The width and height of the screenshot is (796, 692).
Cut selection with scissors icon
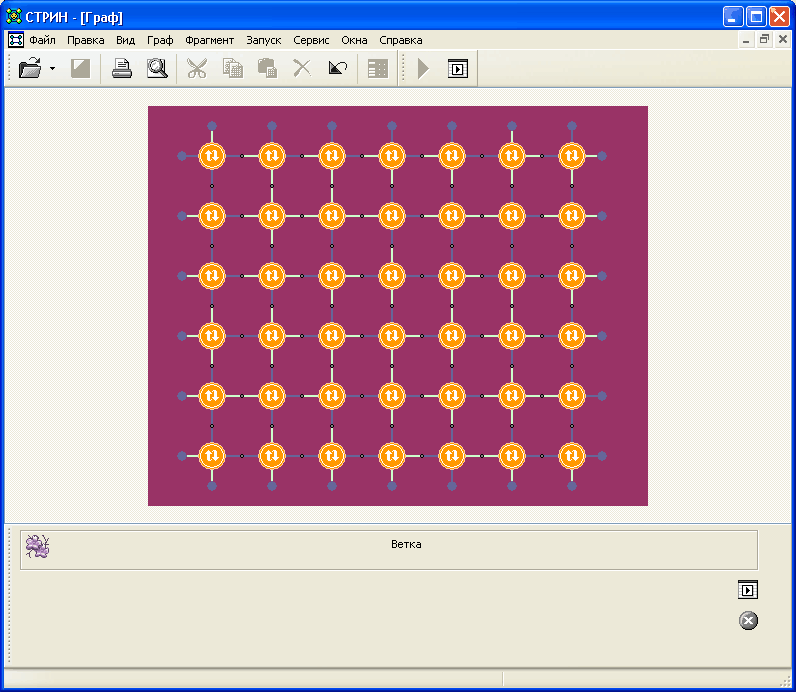pos(197,68)
